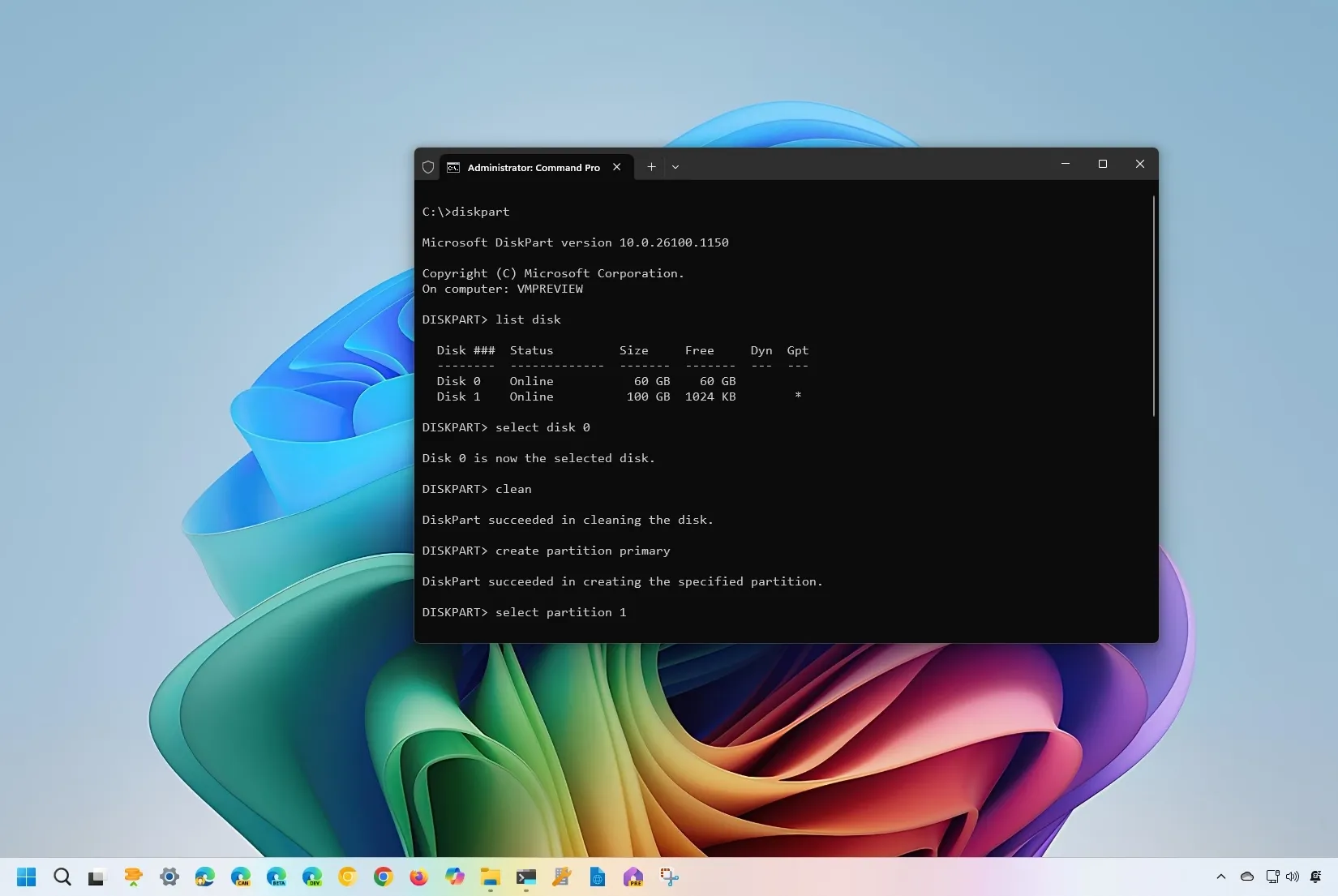Image resolution: width=1338 pixels, height=896 pixels.
Task: Show hidden system tray icons
Action: 1221,877
